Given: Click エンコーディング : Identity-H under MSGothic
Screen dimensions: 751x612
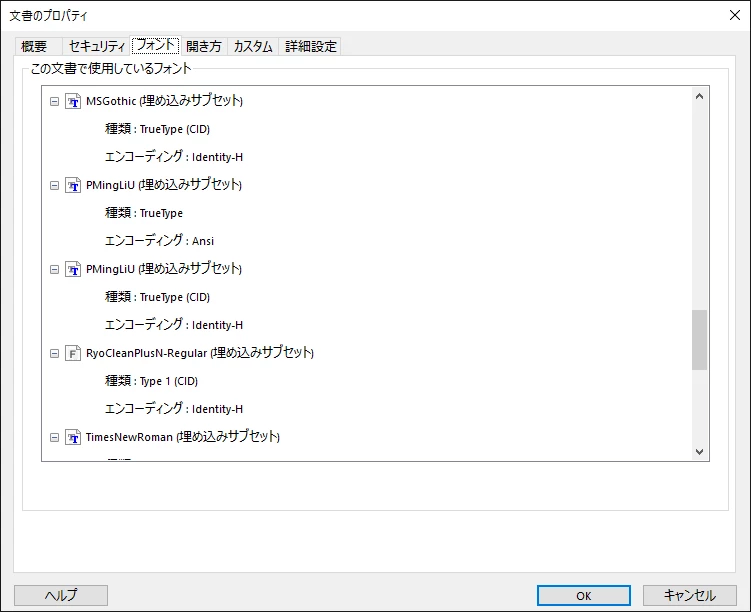Looking at the screenshot, I should (174, 157).
